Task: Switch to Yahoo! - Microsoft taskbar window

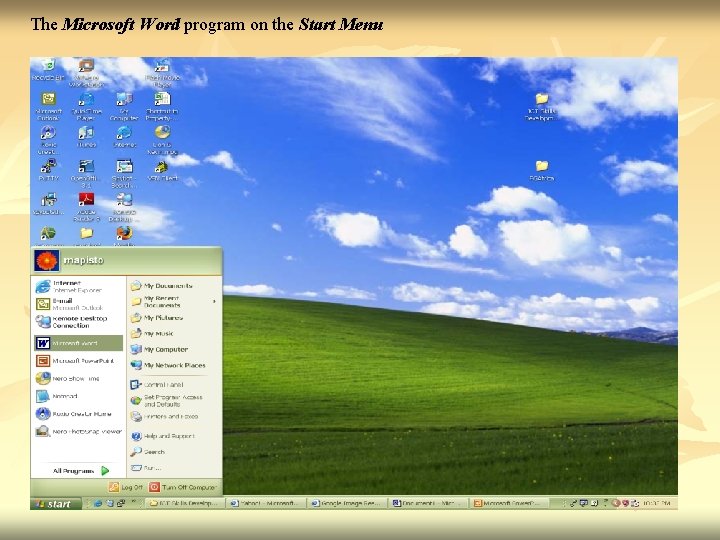Action: tap(266, 503)
